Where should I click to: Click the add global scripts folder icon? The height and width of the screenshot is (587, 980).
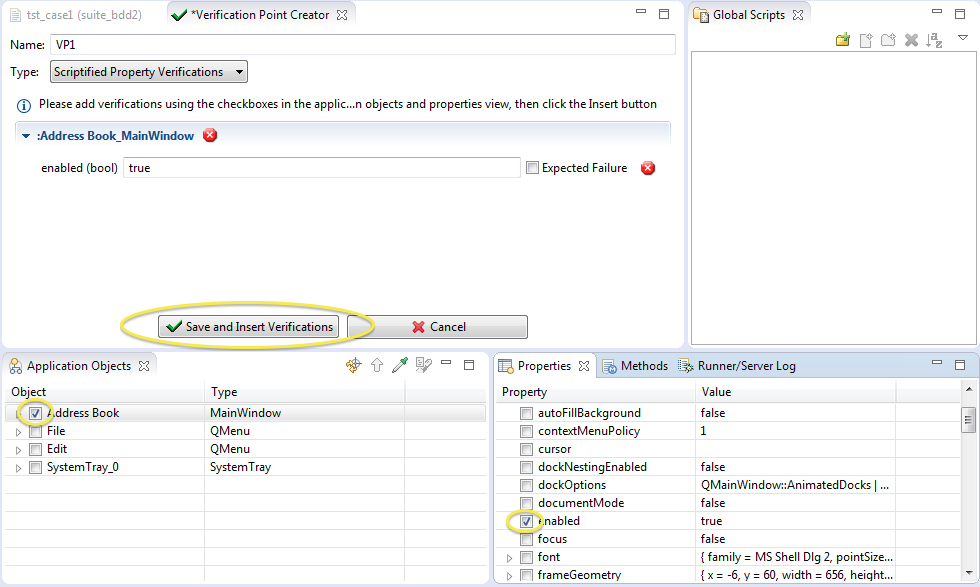click(x=843, y=40)
